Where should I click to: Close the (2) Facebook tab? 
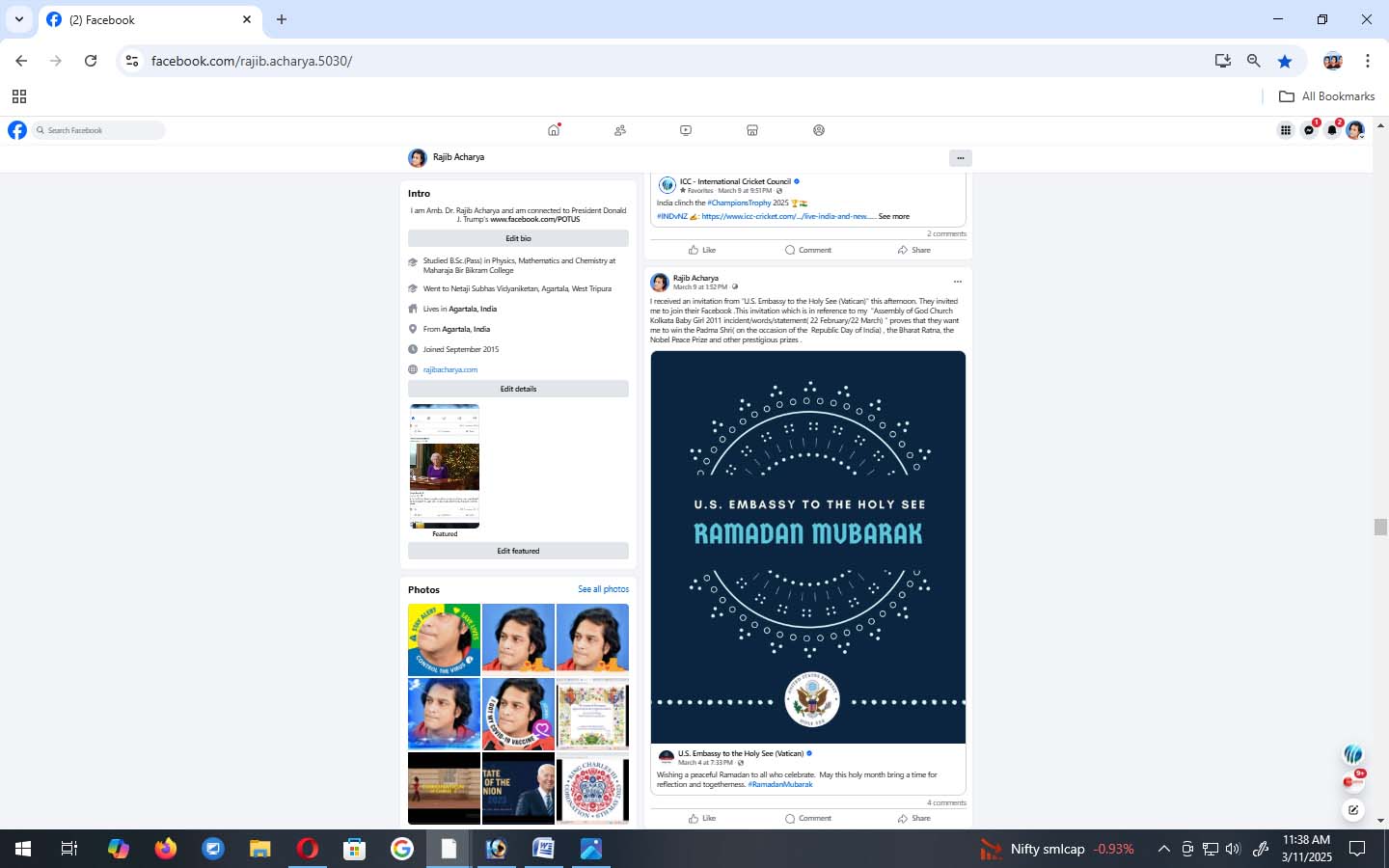(x=247, y=19)
